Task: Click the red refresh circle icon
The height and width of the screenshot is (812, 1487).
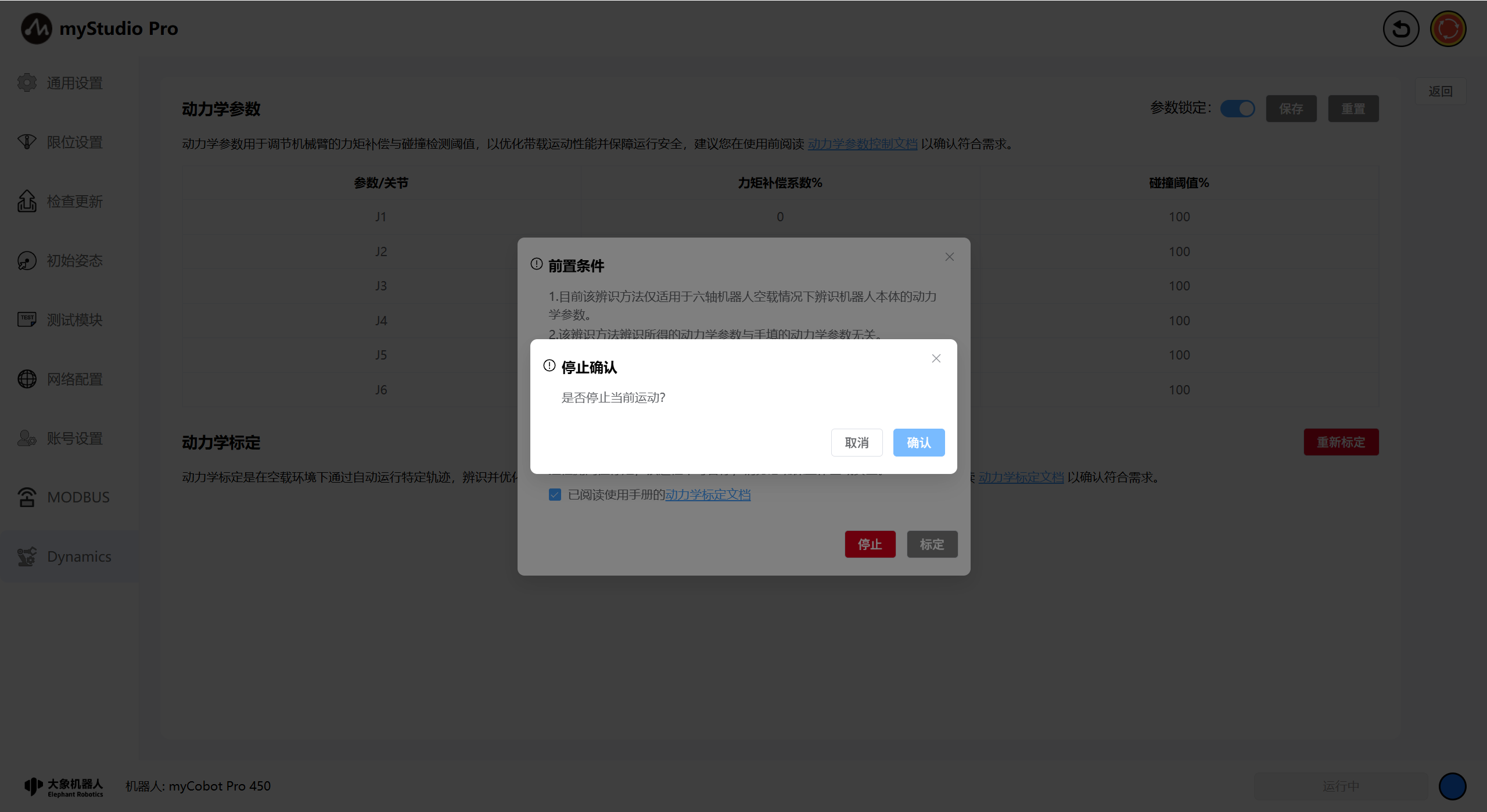Action: click(1448, 28)
